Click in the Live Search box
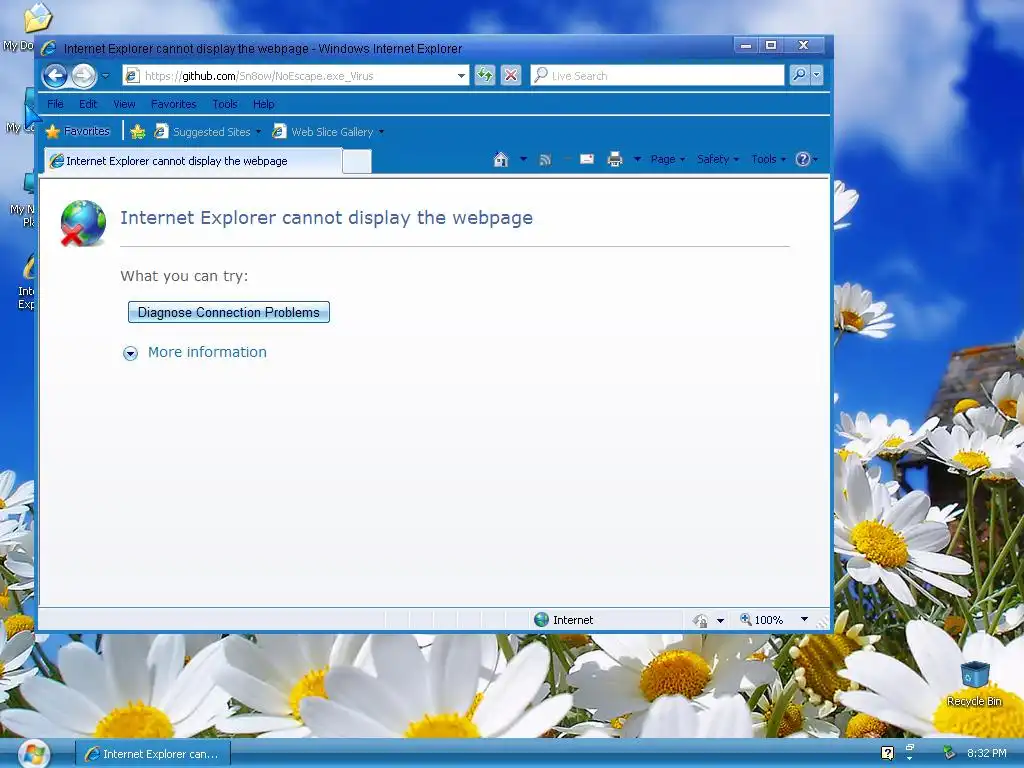 (658, 76)
